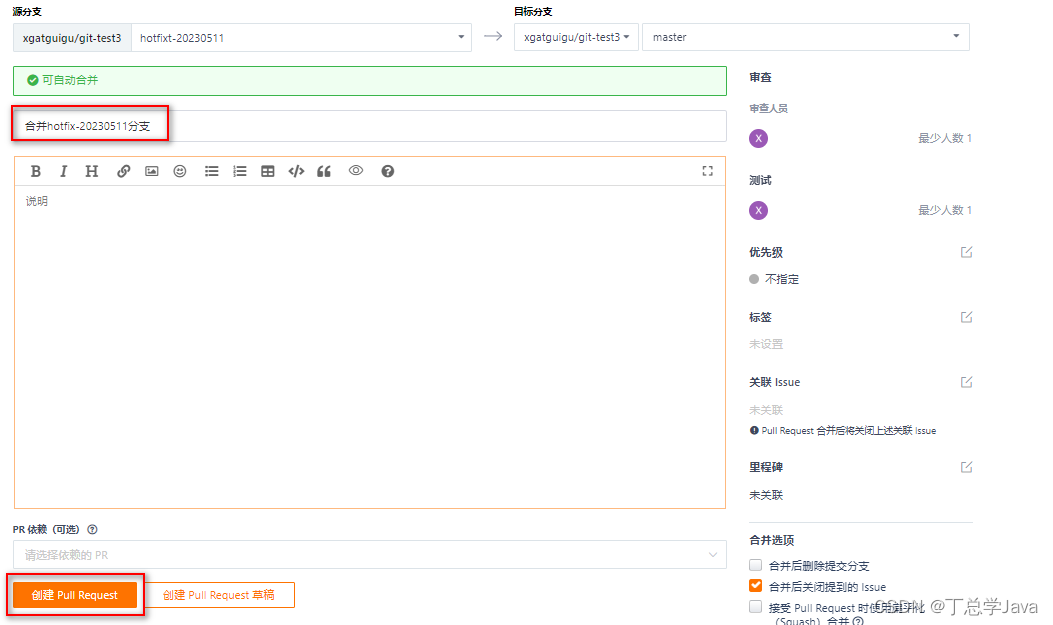Edit the 优先级 priority setting
This screenshot has width=1053, height=625.
(x=966, y=252)
